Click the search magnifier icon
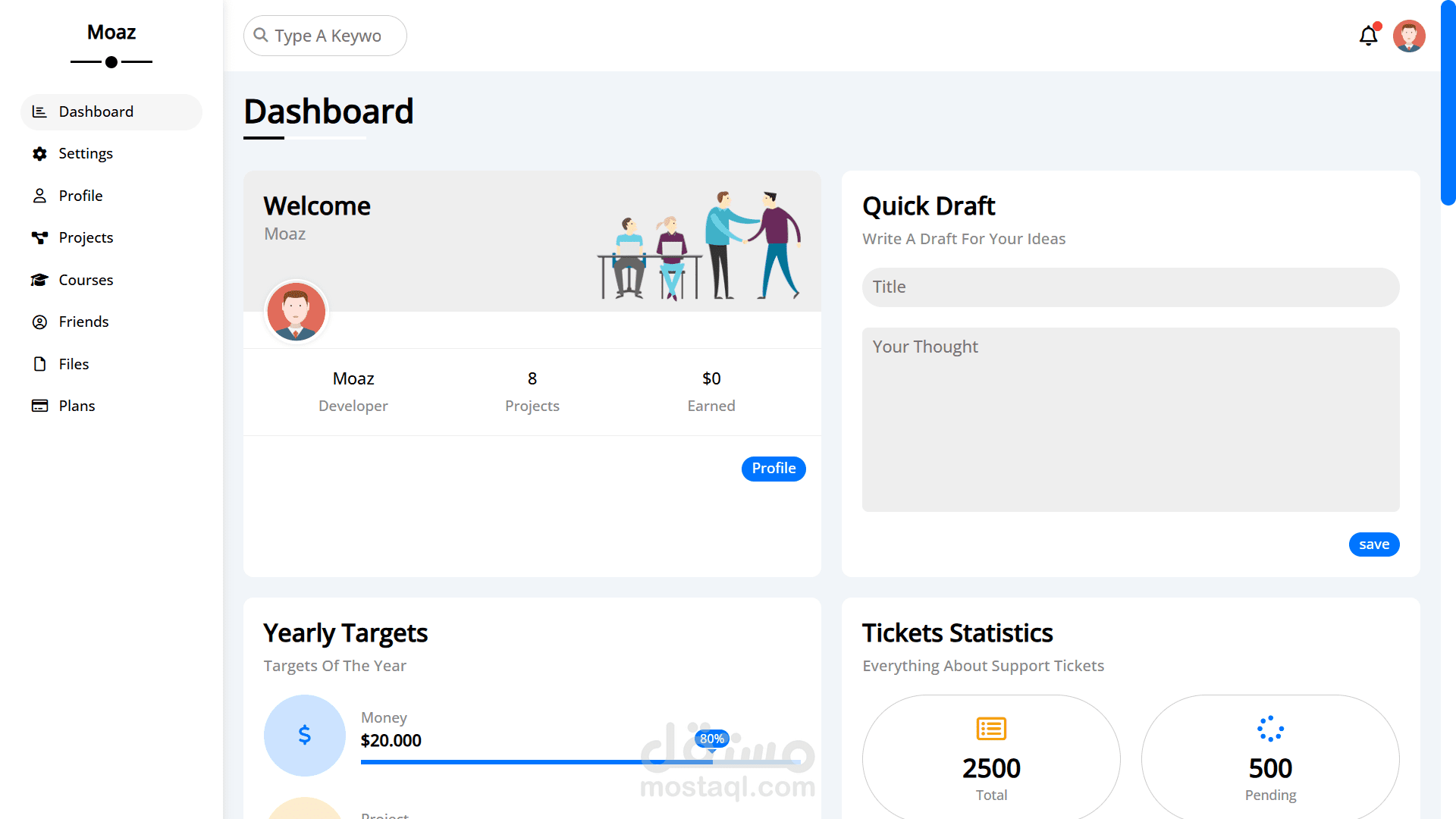 261,35
